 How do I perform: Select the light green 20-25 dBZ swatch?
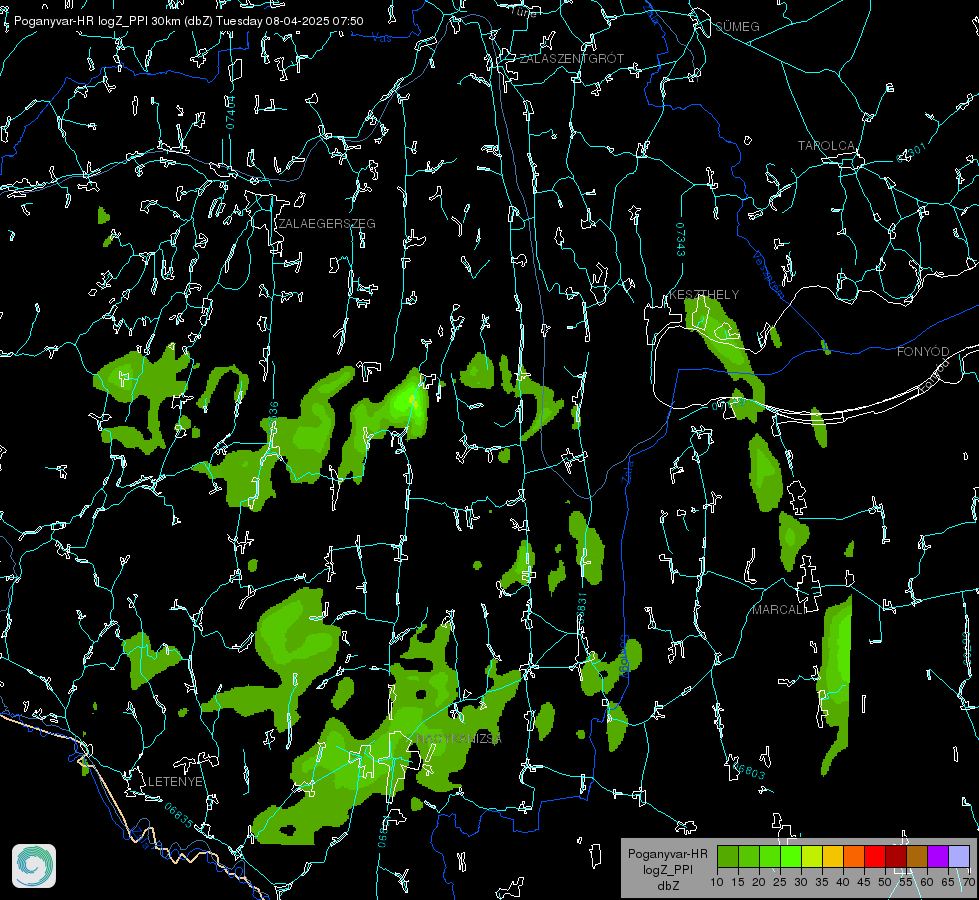(x=770, y=856)
